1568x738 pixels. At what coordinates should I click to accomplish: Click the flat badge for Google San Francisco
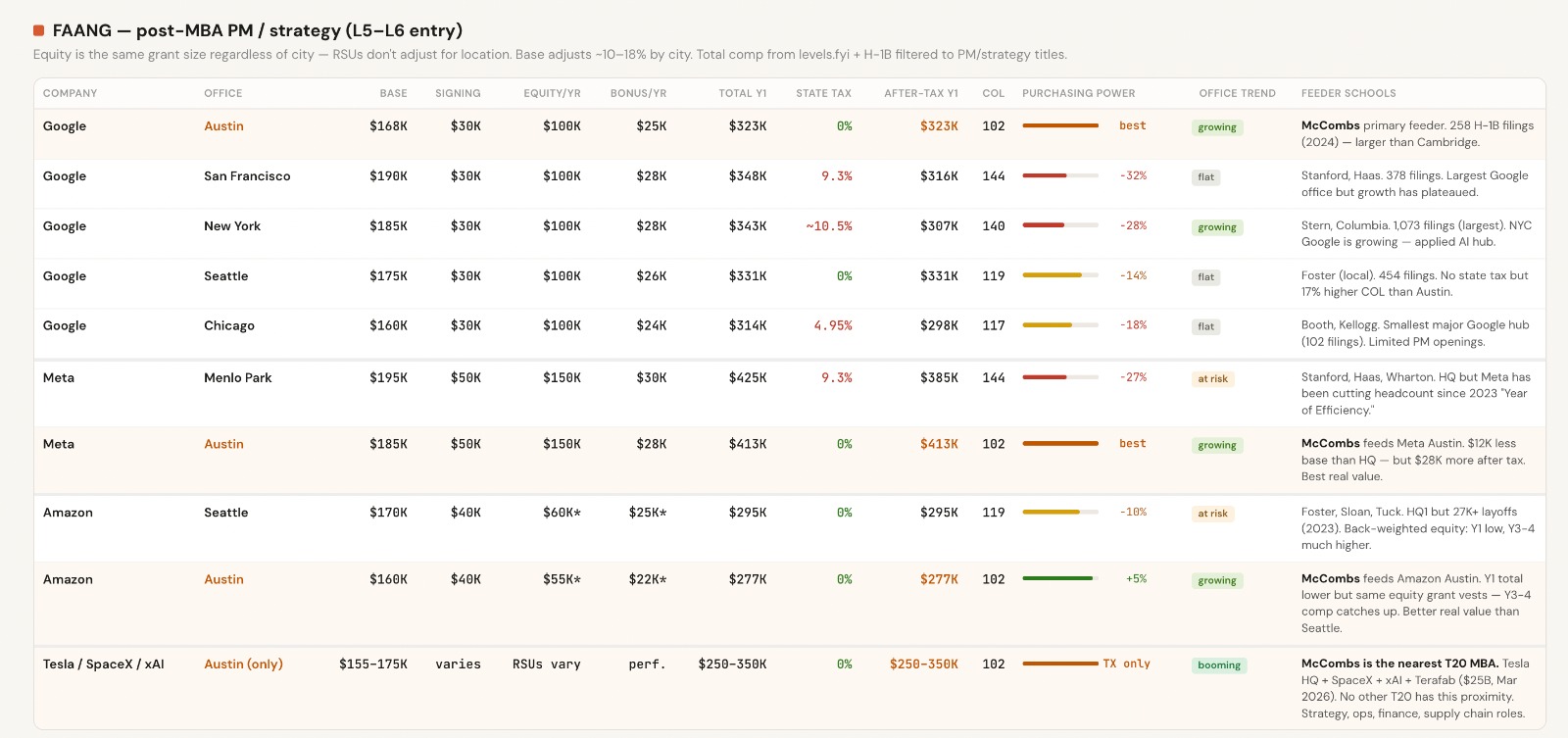[x=1205, y=177]
